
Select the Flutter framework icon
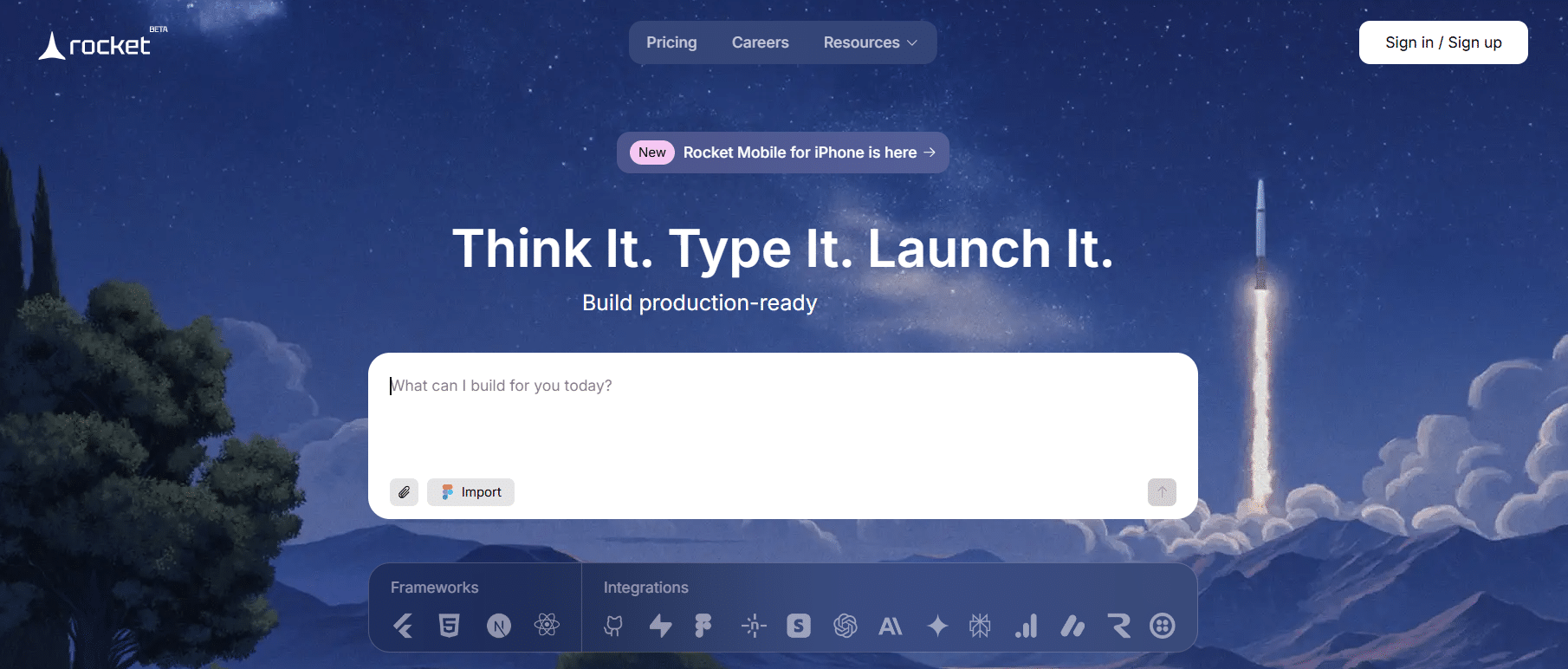(403, 626)
